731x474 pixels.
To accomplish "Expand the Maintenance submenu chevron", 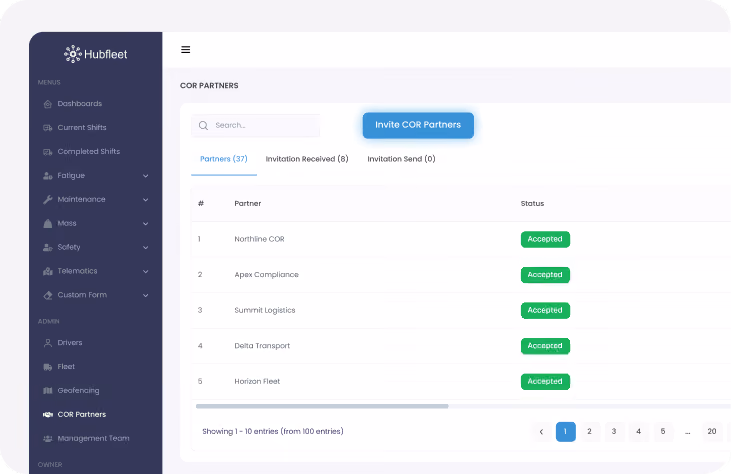I will pos(145,199).
